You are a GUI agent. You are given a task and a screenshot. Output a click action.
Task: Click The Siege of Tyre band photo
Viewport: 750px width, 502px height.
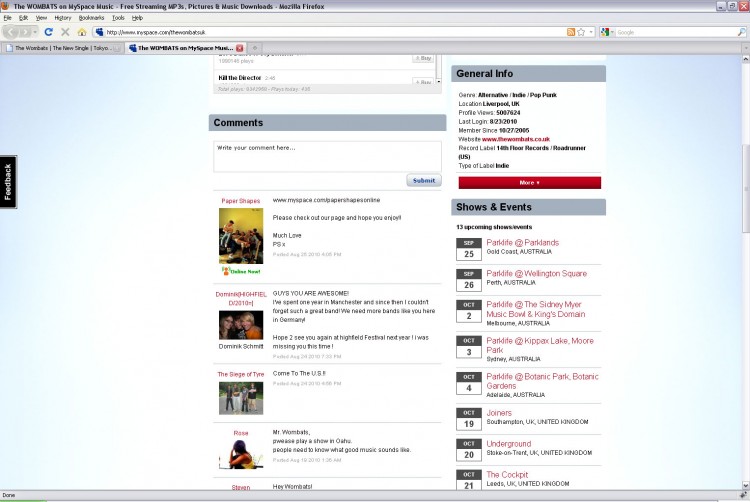[x=241, y=398]
